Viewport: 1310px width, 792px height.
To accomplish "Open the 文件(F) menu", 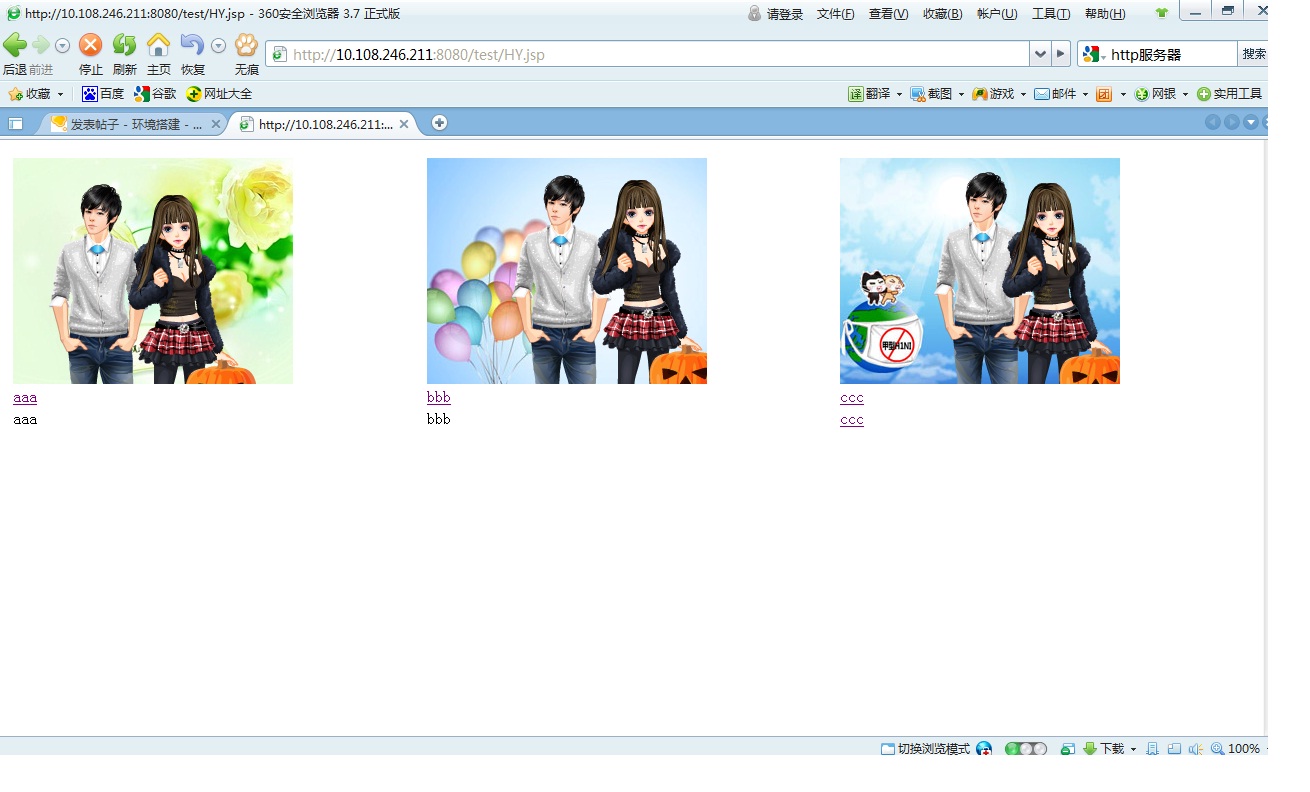I will [836, 14].
